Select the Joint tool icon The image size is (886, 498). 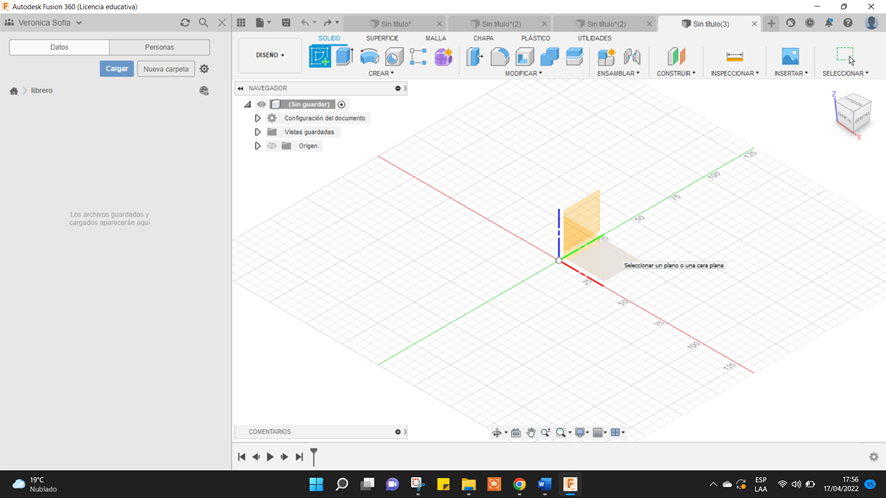[632, 57]
